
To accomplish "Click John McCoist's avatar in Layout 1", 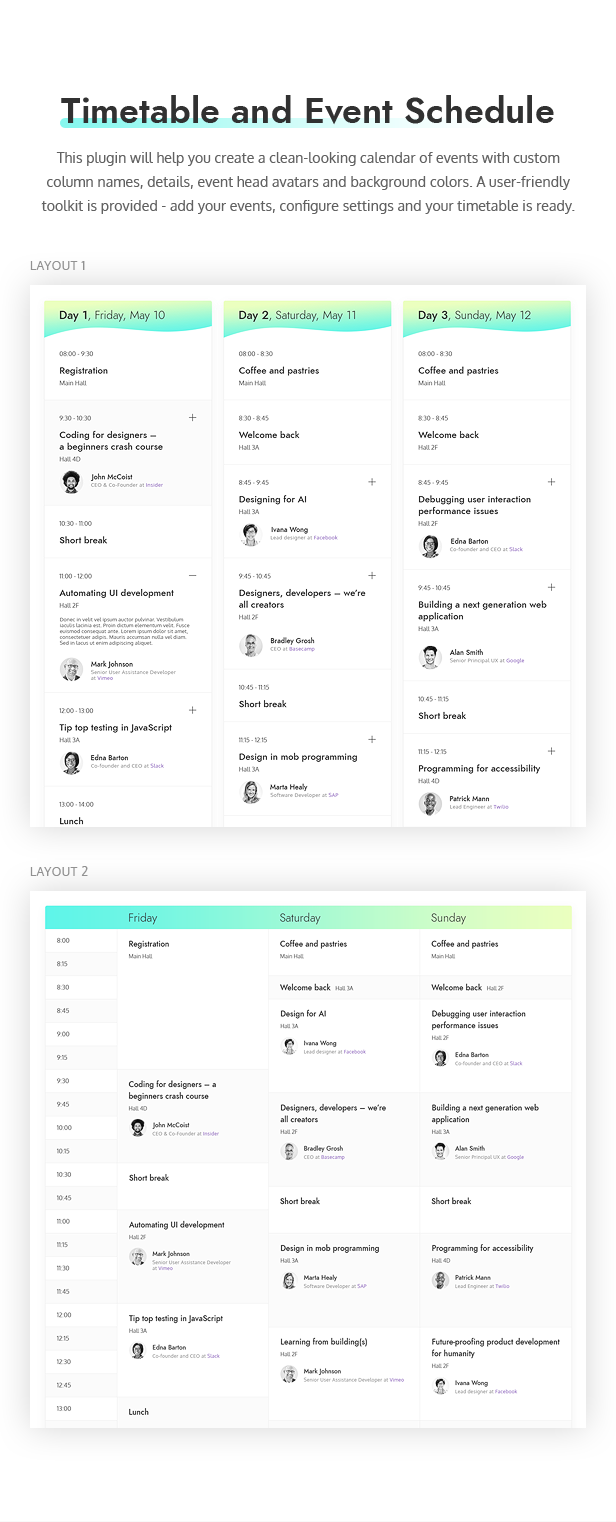I will 71,481.
